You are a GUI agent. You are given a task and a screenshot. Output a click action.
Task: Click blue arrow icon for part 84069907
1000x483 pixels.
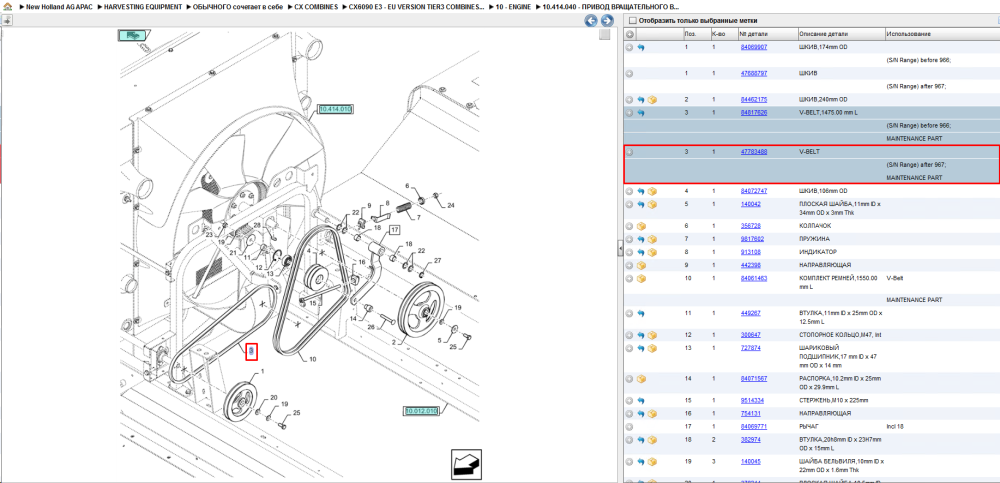click(641, 47)
